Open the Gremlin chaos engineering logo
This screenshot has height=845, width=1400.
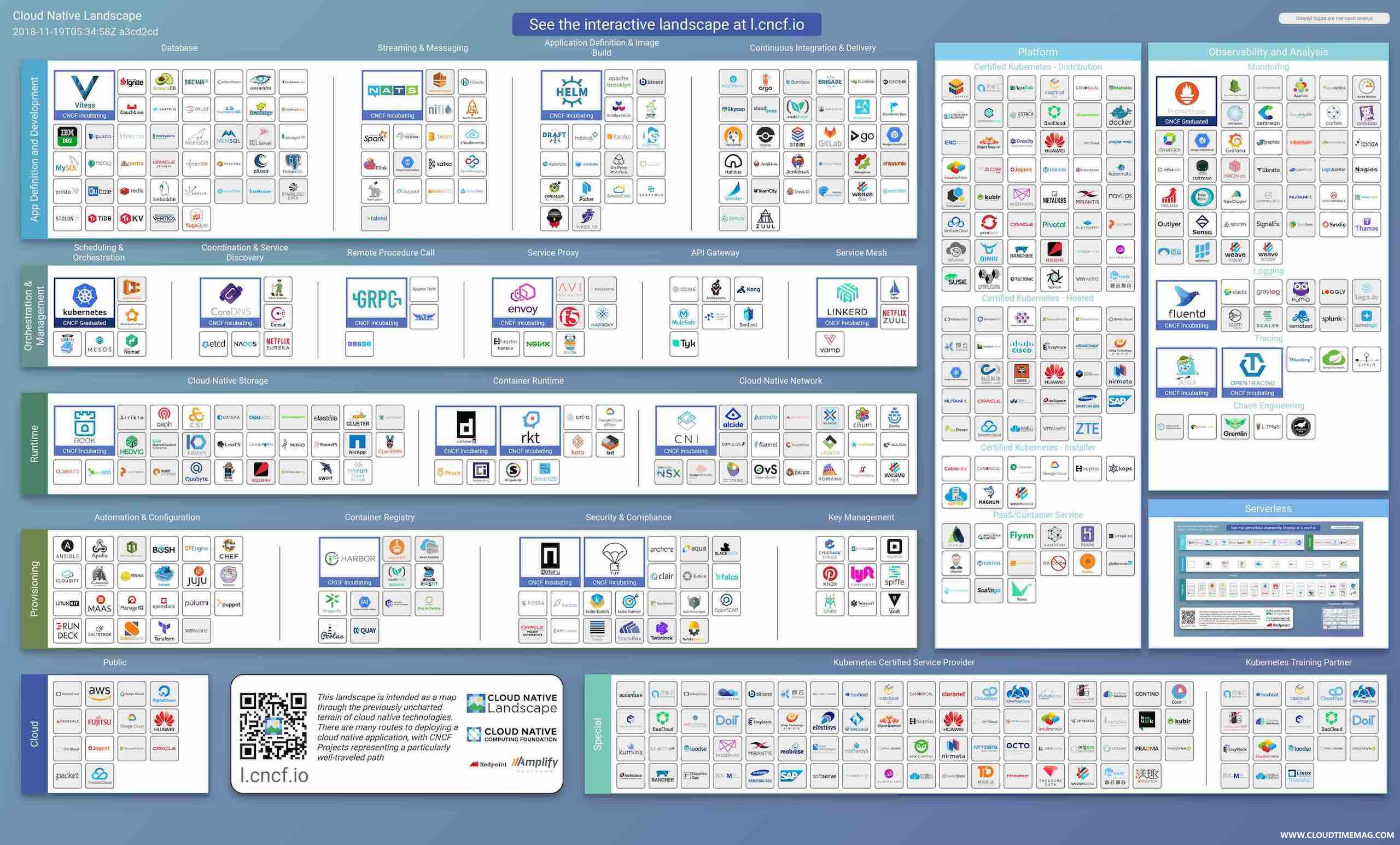pos(1235,427)
